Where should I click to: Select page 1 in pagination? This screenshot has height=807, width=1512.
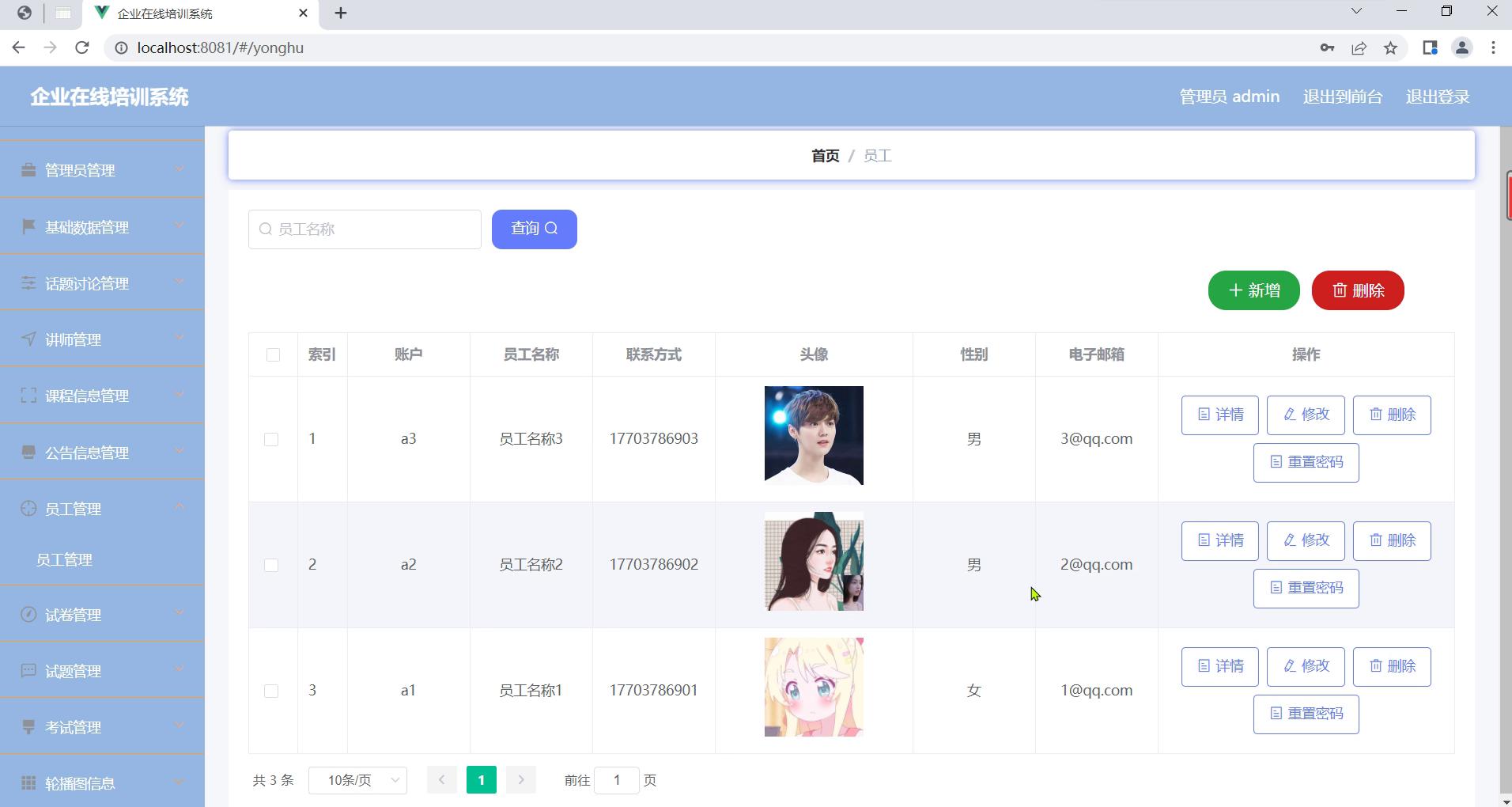click(482, 780)
